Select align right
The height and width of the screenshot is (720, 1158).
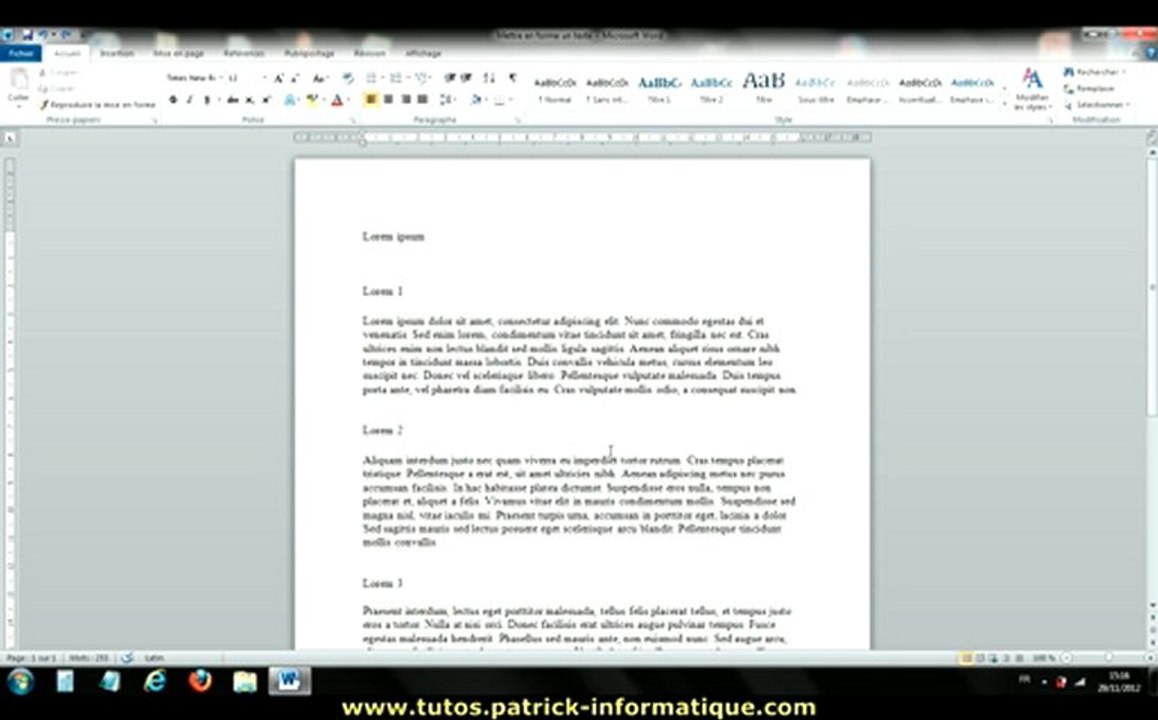coord(405,99)
